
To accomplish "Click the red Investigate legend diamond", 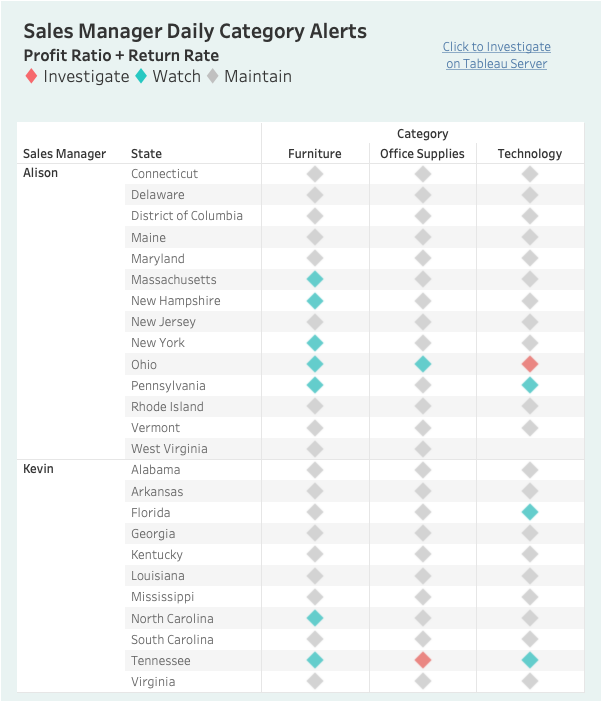I will [31, 76].
